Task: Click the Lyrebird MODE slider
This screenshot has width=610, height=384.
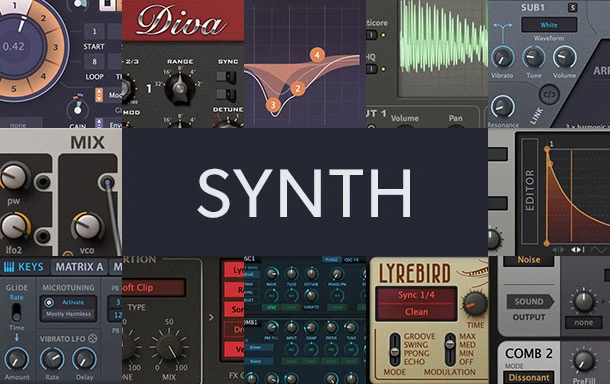Action: (x=394, y=349)
